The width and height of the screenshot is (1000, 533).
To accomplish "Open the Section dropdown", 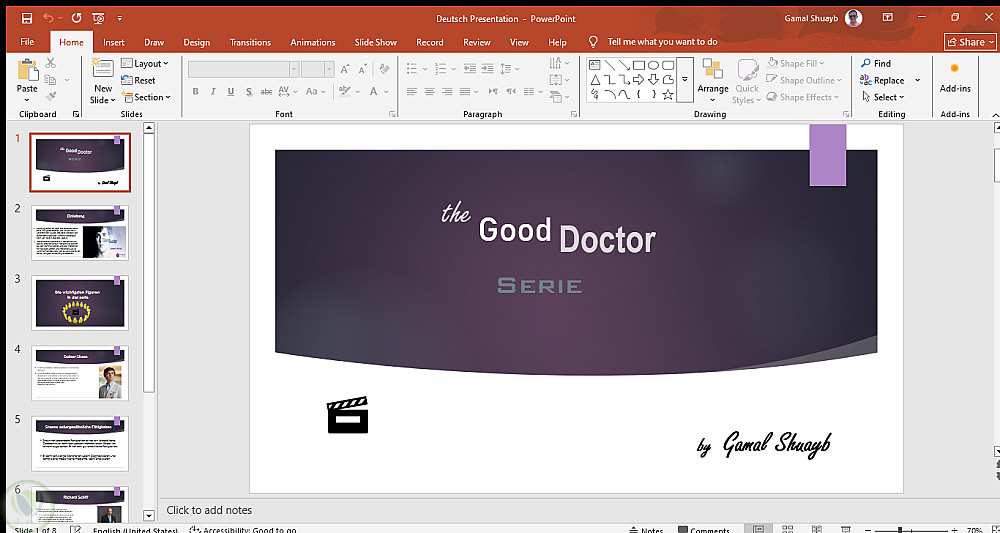I will tap(146, 97).
